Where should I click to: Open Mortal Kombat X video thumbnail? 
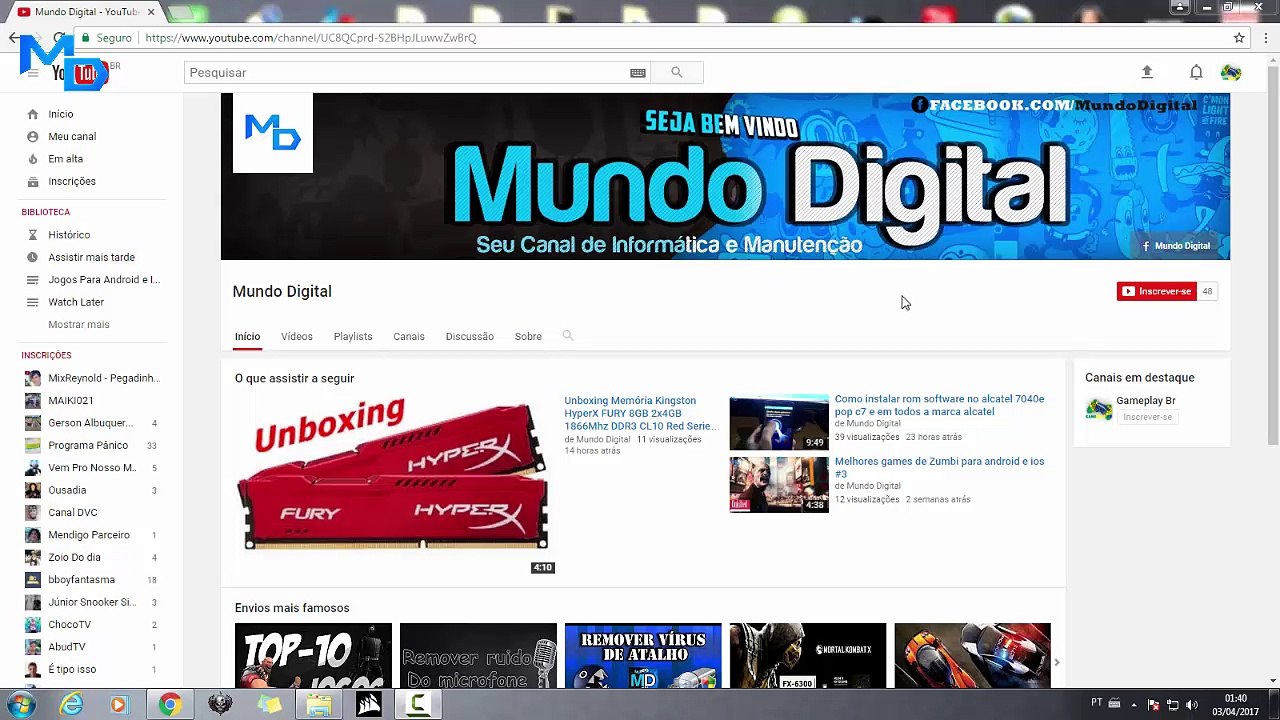[x=808, y=656]
